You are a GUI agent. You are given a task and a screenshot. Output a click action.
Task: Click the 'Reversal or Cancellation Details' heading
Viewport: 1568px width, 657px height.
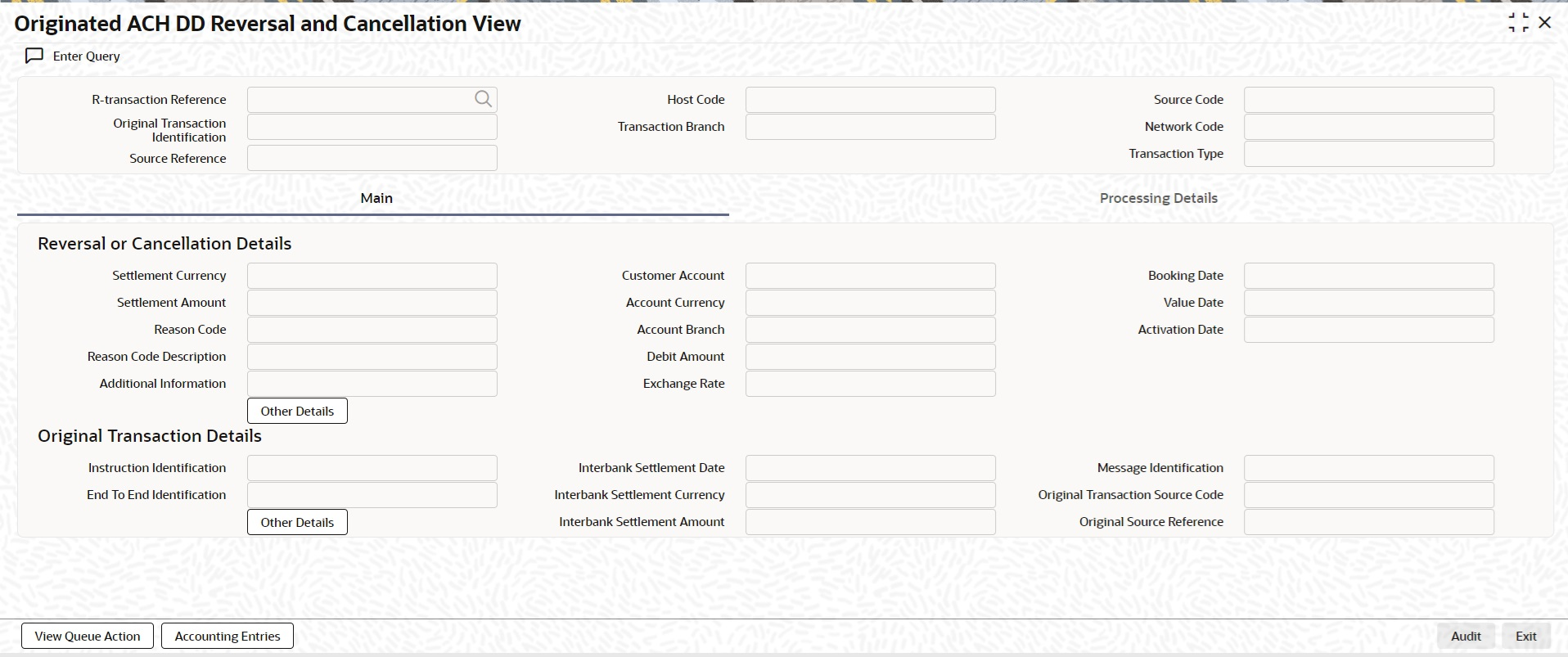point(164,244)
